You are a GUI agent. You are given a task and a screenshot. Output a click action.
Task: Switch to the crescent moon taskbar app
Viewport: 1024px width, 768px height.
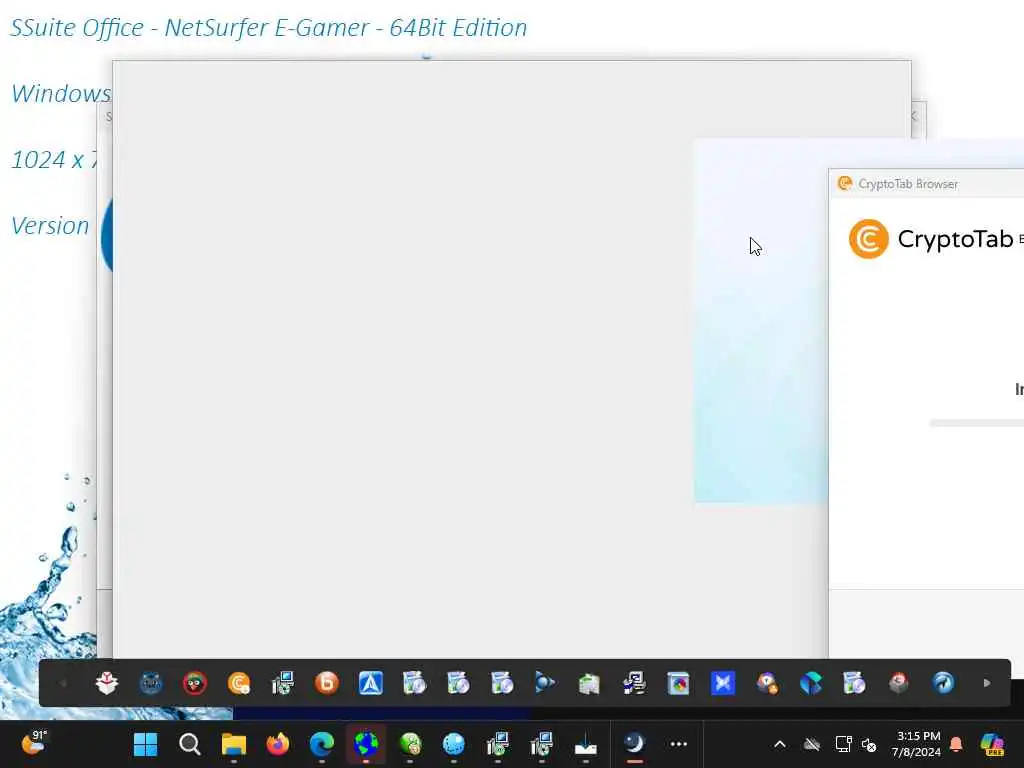634,744
